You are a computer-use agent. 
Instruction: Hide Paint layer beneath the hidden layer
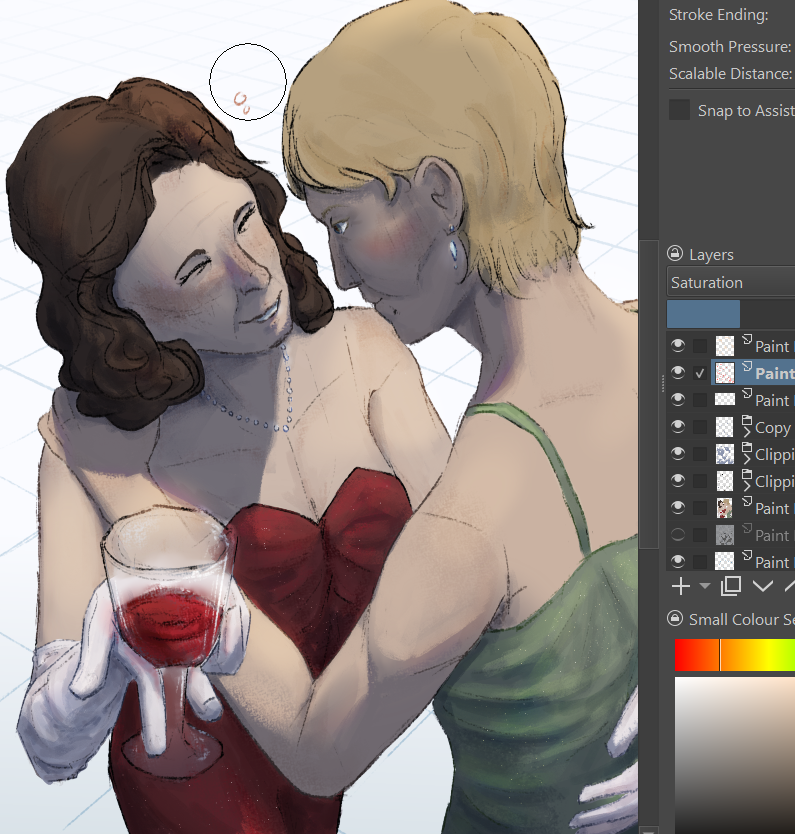click(677, 561)
